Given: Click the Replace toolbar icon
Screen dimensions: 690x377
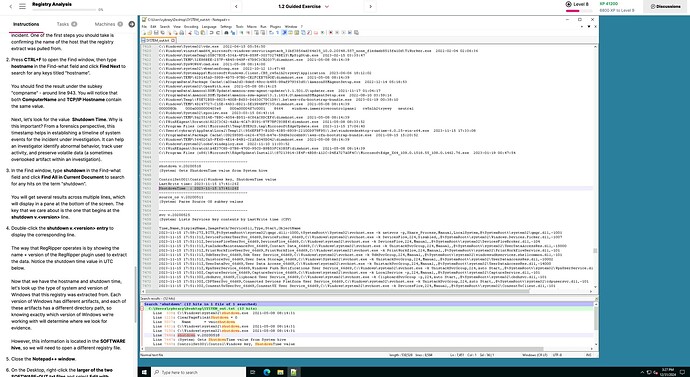Looking at the screenshot, I should (233, 33).
